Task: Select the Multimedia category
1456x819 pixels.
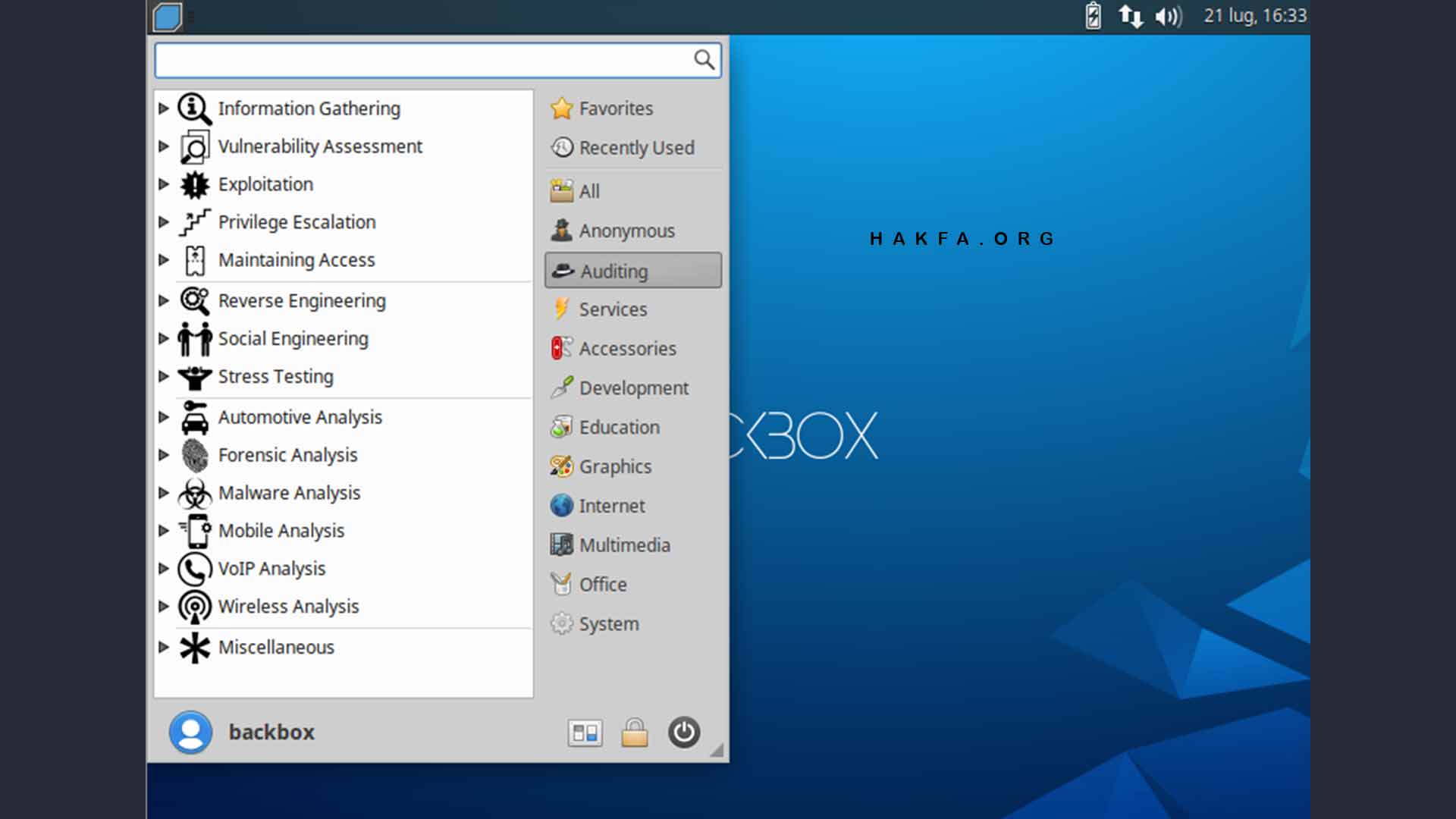Action: point(633,545)
